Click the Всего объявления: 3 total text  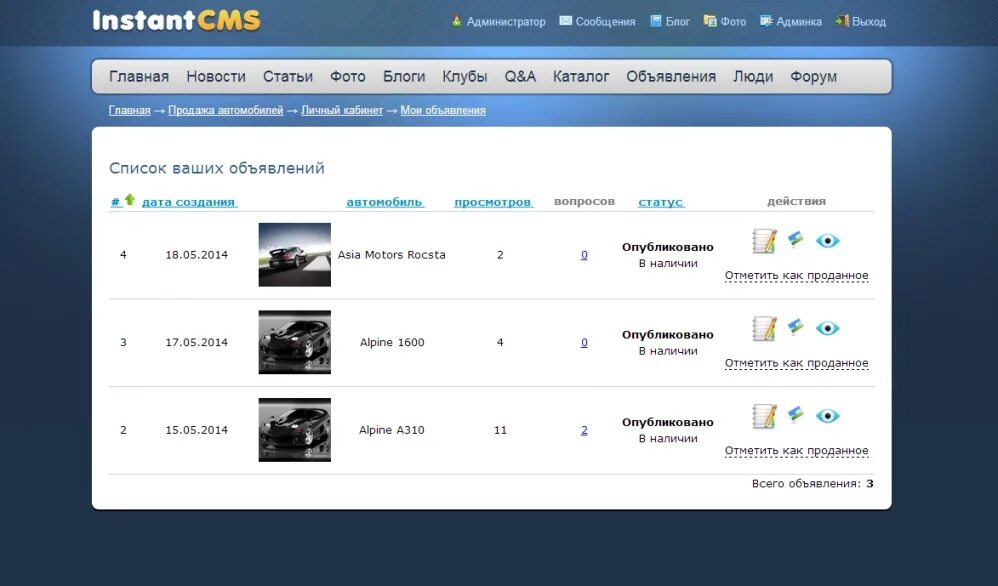click(x=813, y=484)
